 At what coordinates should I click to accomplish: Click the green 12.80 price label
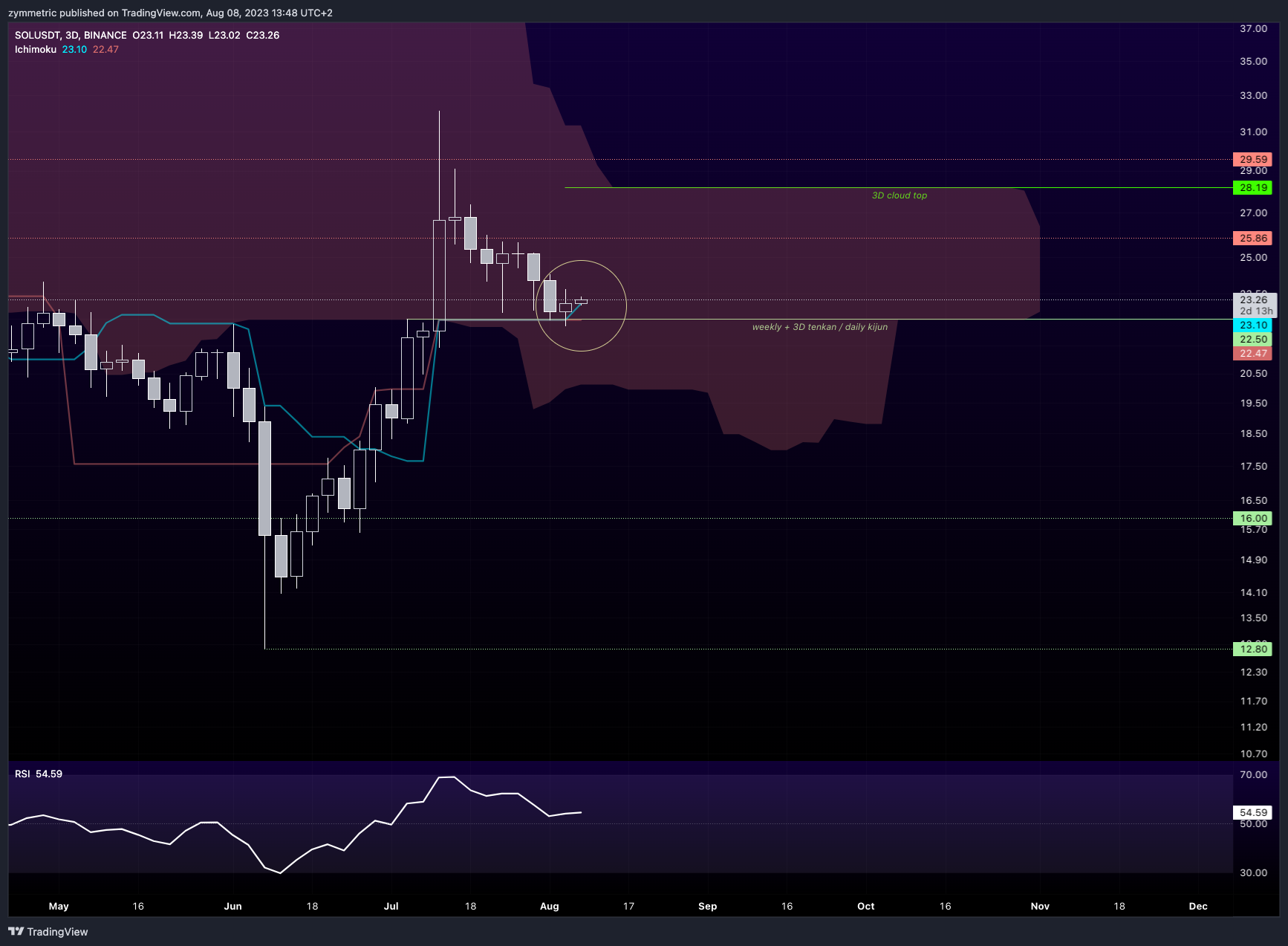point(1252,649)
